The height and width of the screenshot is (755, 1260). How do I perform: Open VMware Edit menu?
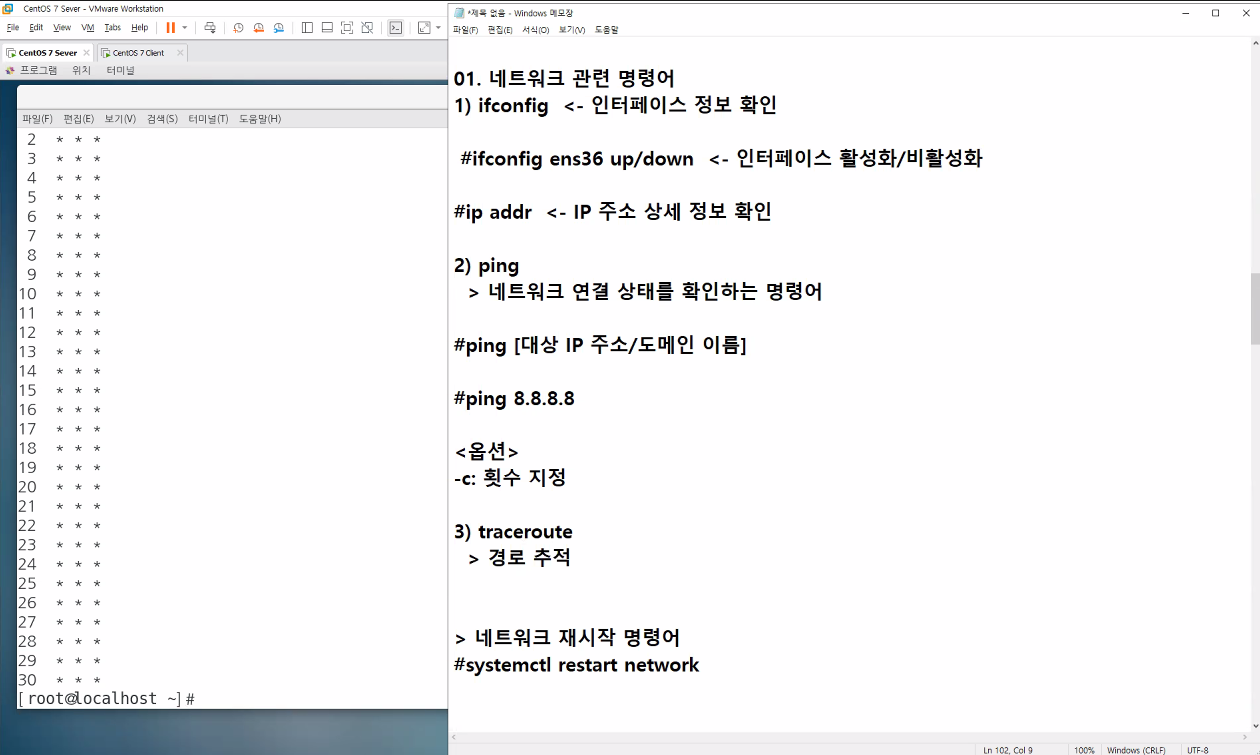tap(36, 28)
